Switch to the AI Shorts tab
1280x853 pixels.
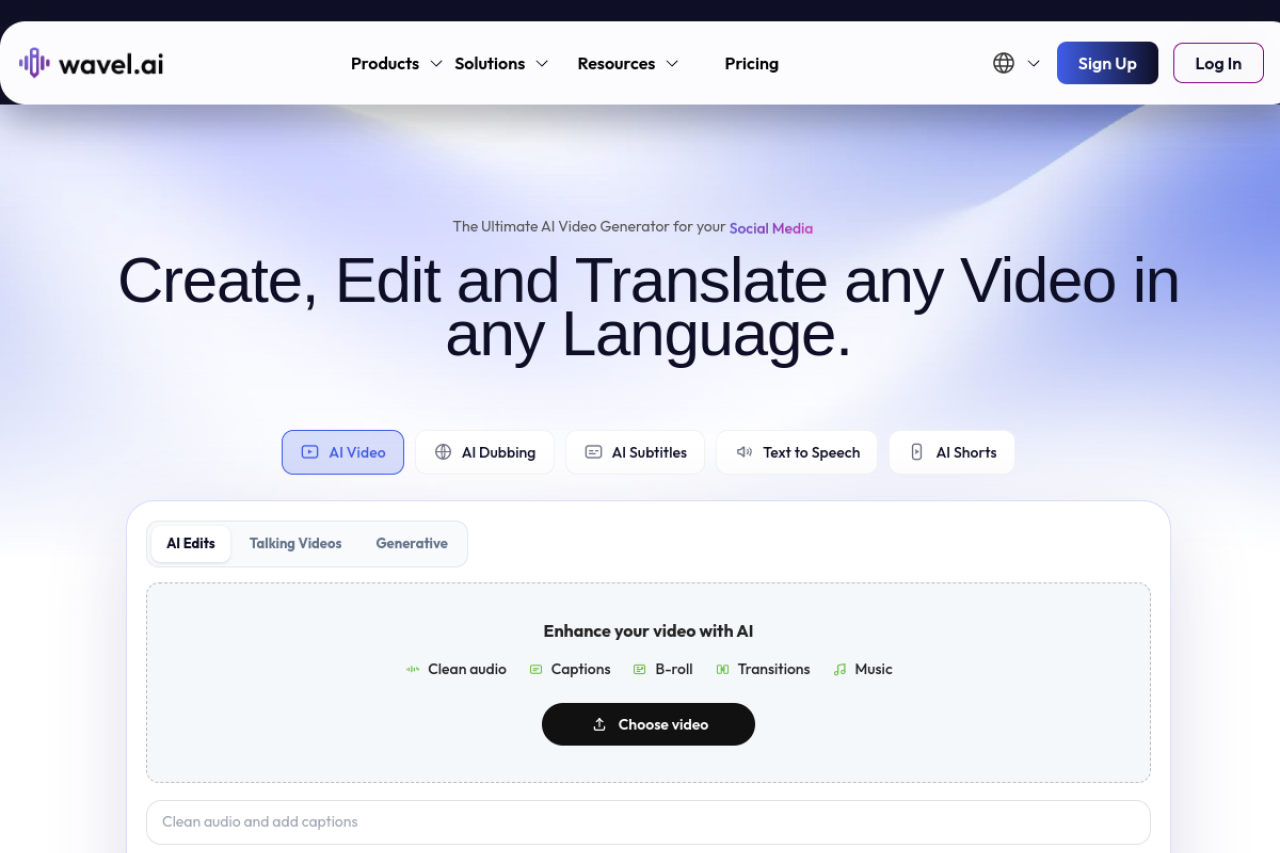pos(952,452)
